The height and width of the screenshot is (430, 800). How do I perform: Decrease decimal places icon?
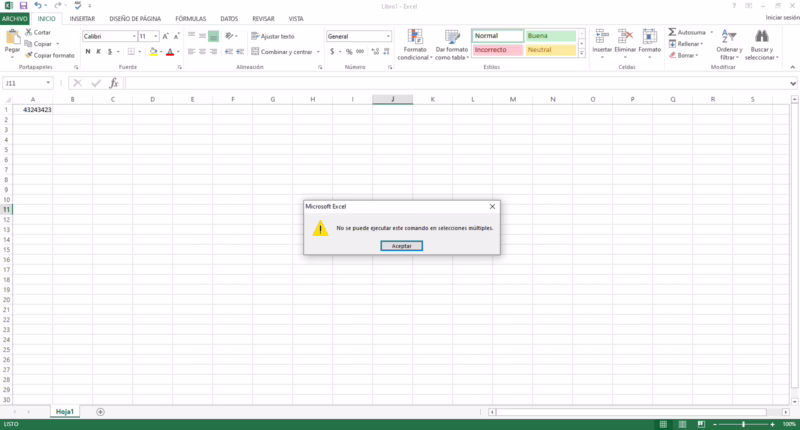tap(387, 52)
